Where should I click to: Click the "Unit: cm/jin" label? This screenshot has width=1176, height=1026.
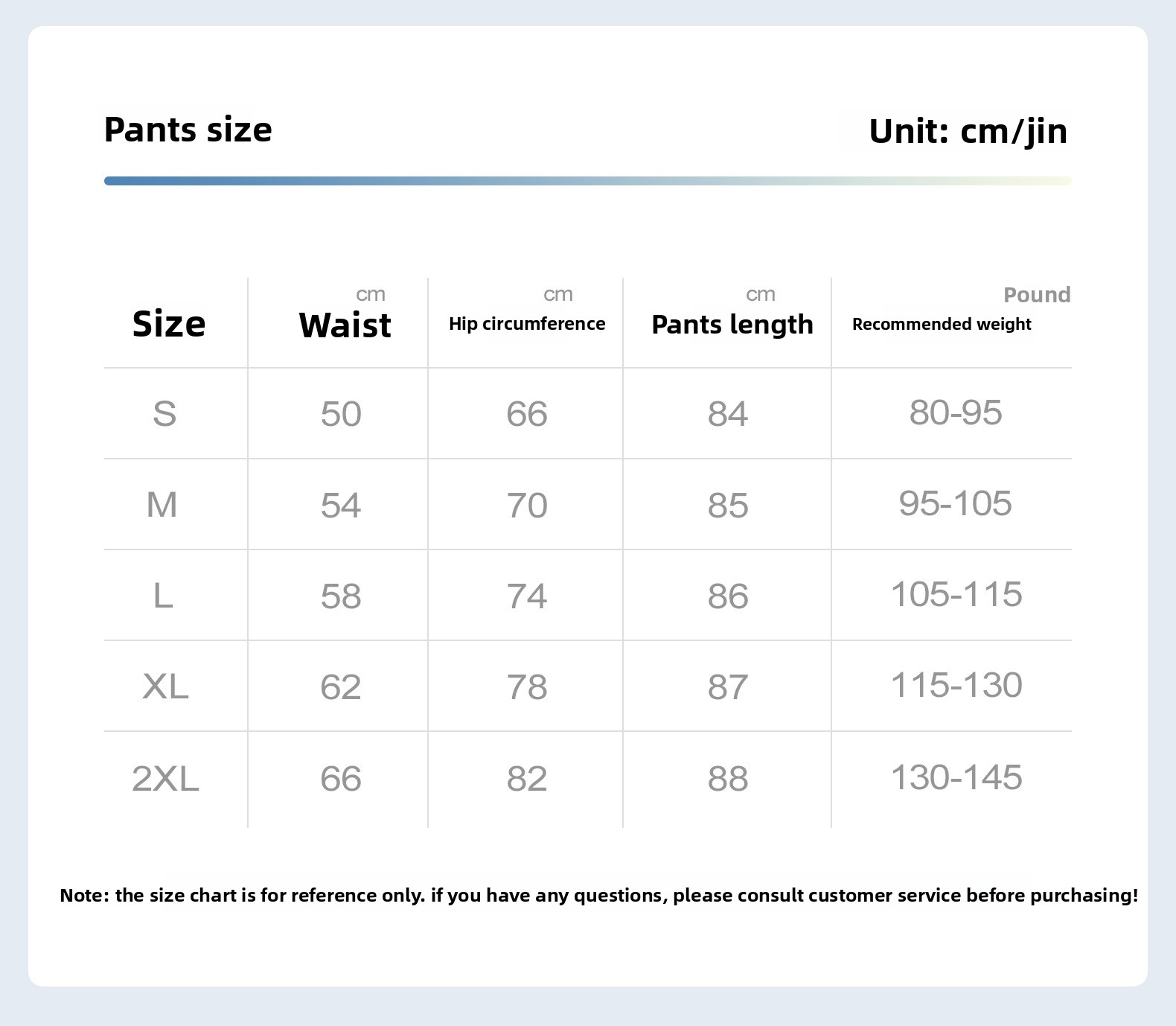tap(968, 132)
